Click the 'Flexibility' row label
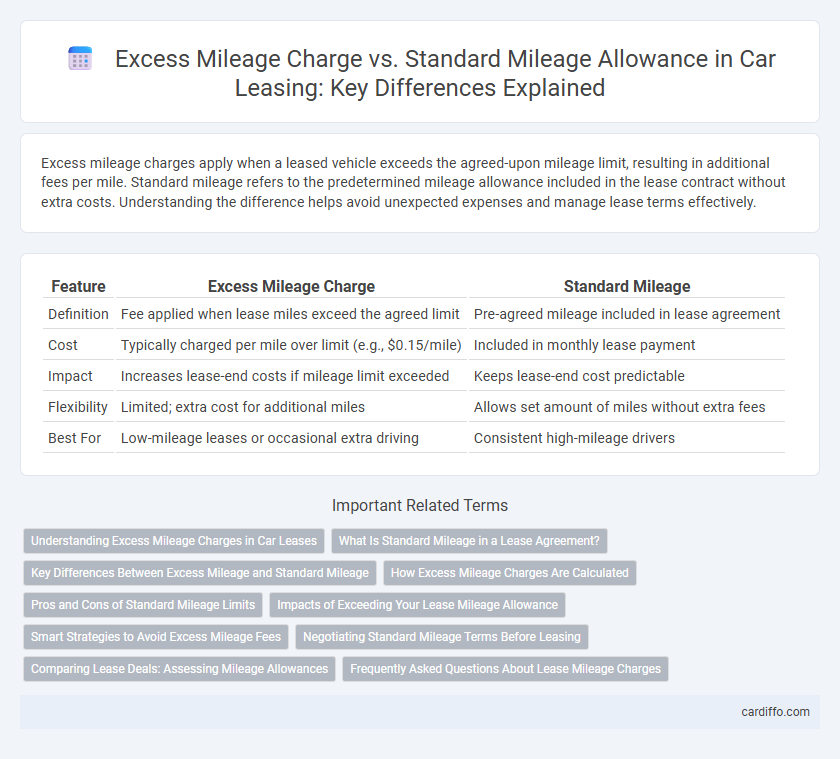The image size is (840, 759). coord(78,408)
